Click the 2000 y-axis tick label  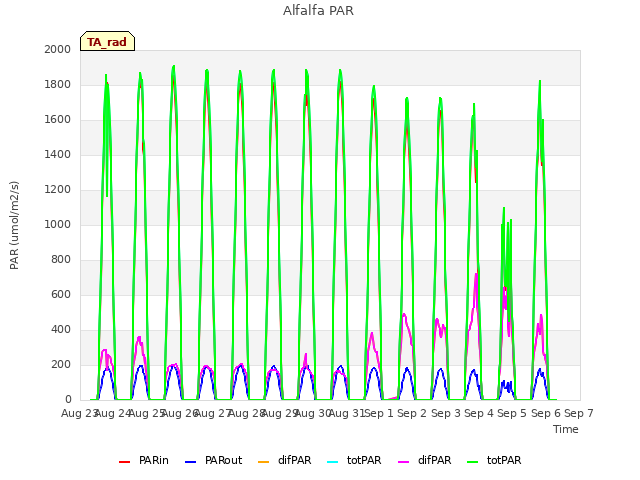click(x=58, y=49)
